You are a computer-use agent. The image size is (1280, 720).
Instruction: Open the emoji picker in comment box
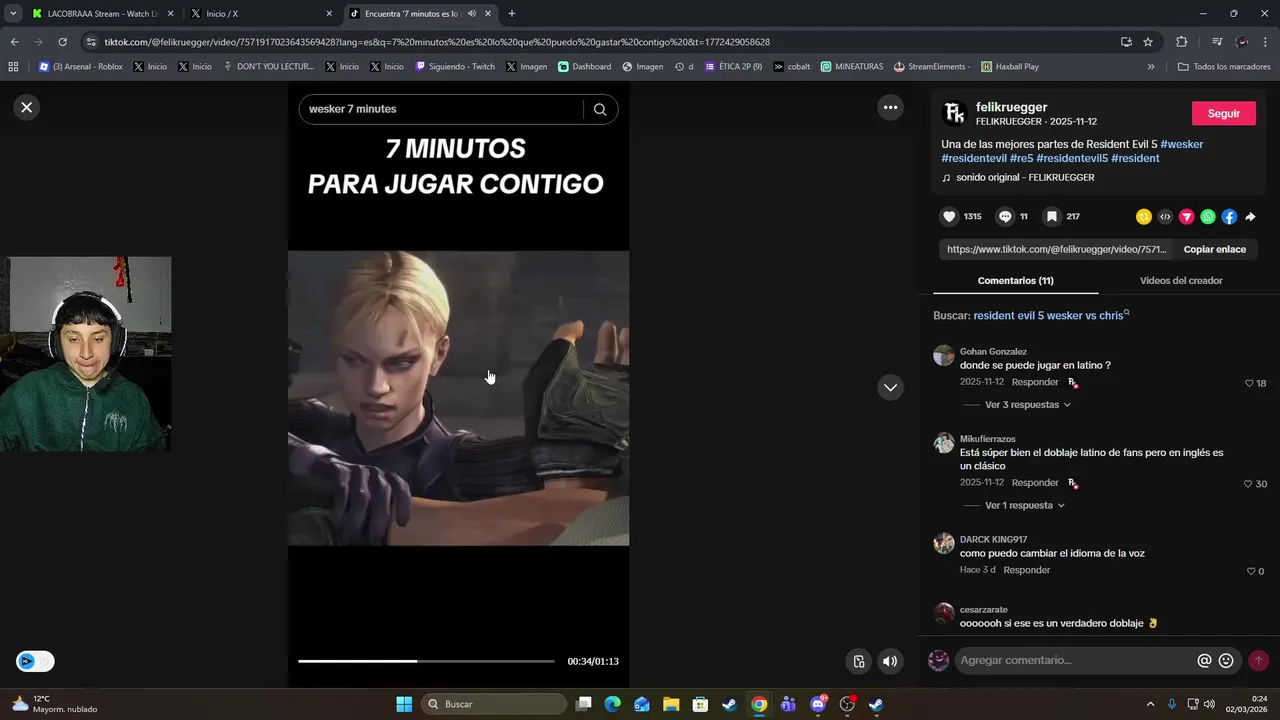coord(1226,660)
